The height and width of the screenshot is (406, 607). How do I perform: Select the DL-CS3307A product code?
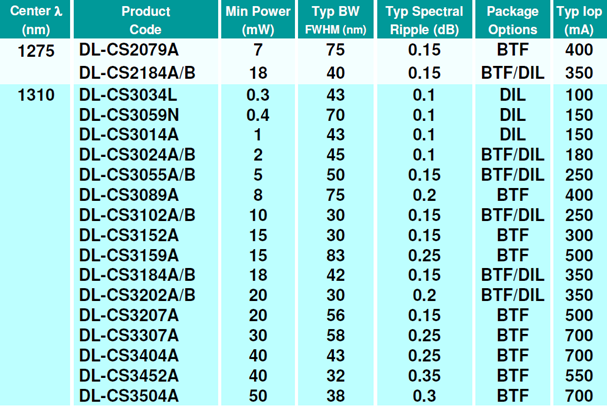129,336
